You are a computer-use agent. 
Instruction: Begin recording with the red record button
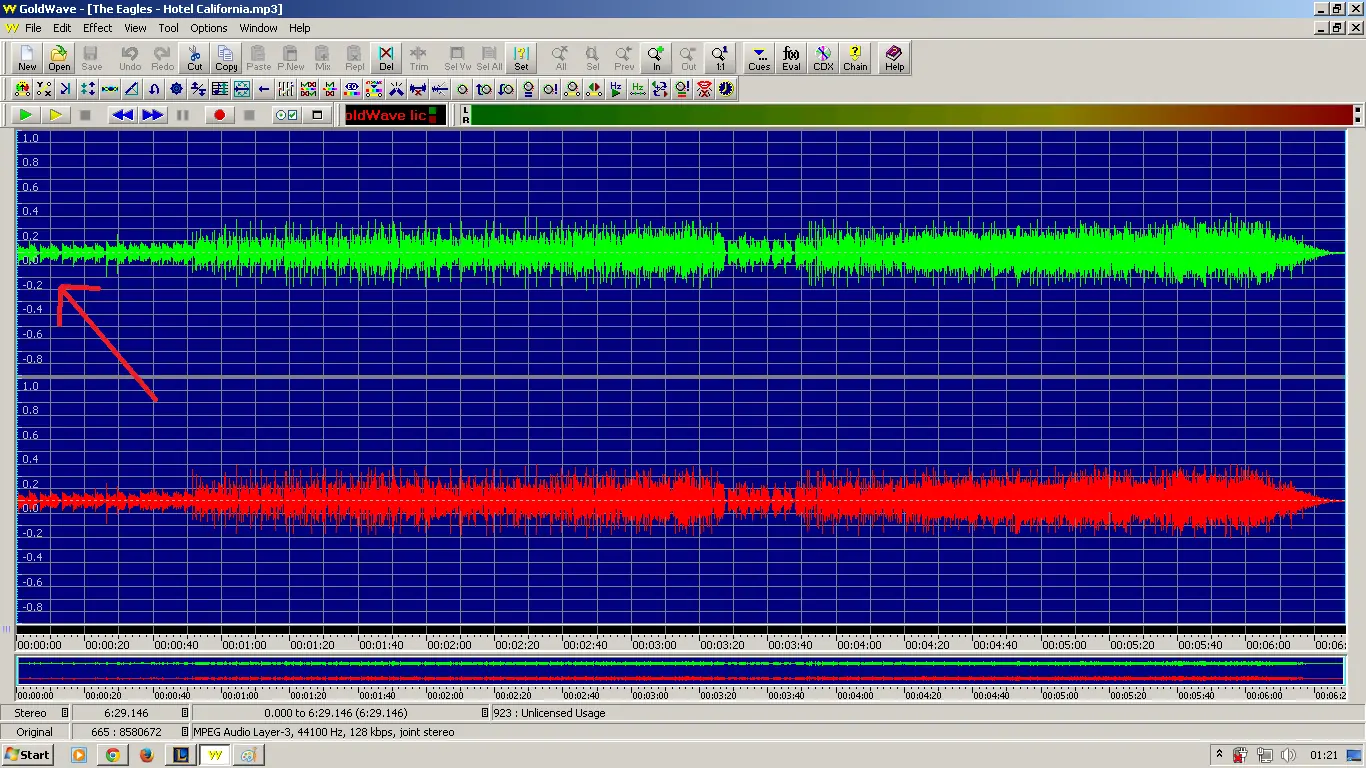click(x=220, y=114)
